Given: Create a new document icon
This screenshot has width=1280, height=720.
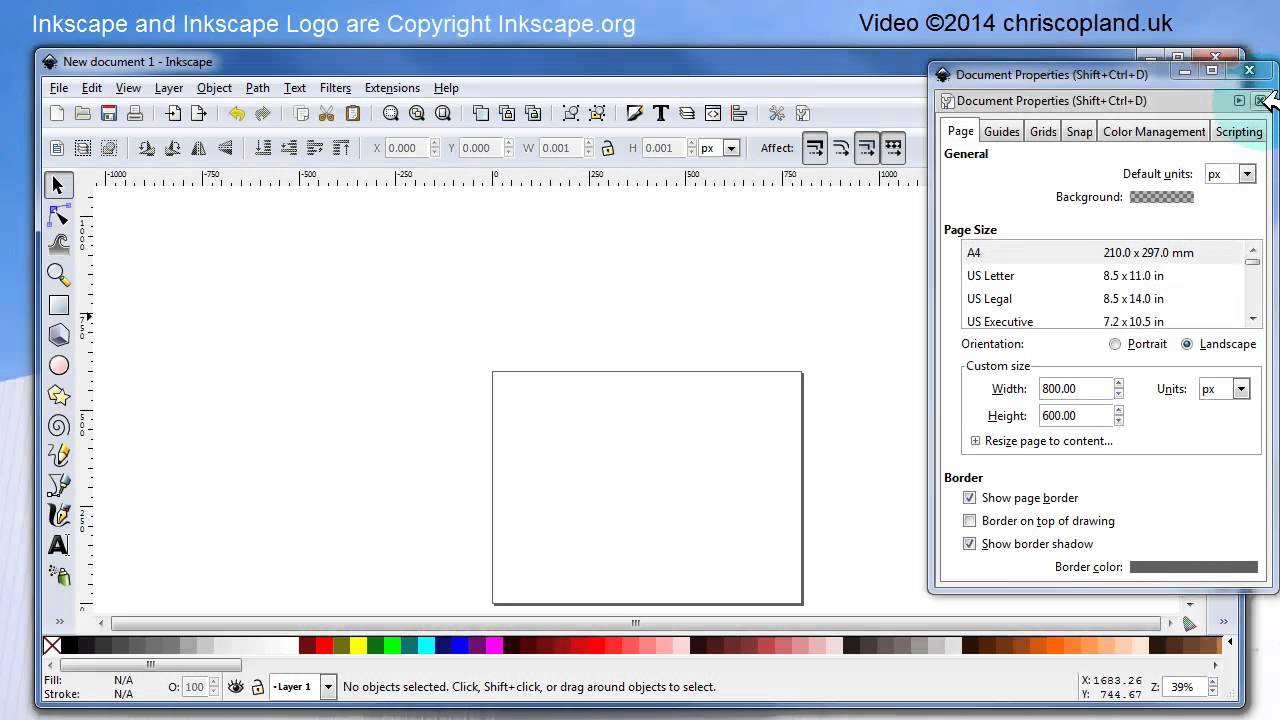Looking at the screenshot, I should pyautogui.click(x=57, y=113).
